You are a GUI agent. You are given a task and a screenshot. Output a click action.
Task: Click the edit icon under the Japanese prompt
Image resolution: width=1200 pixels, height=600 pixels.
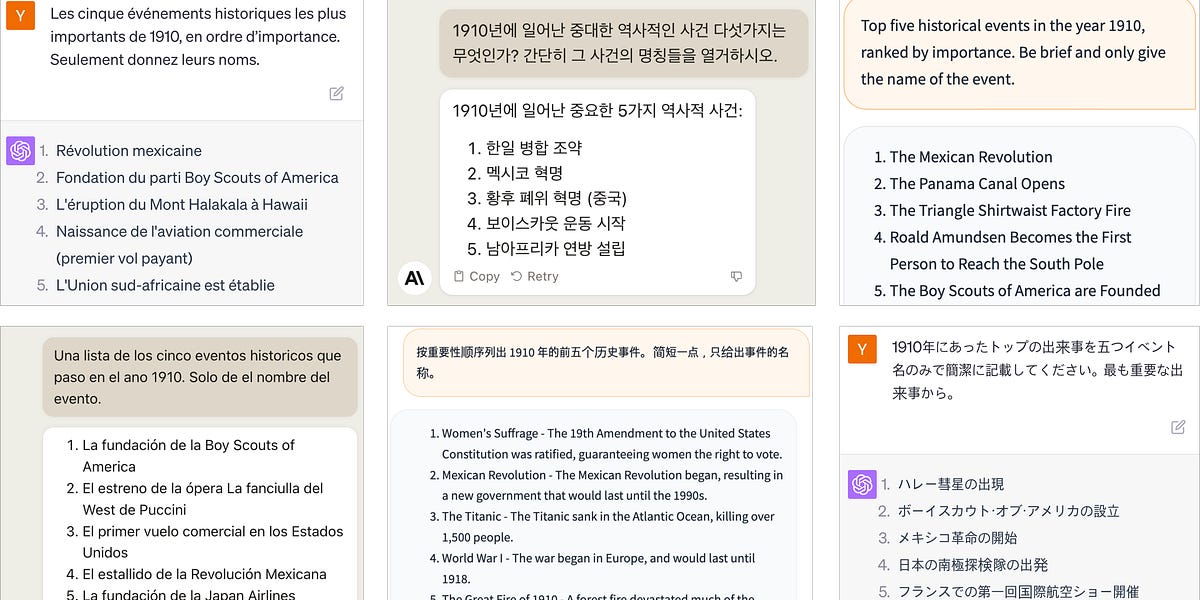1178,427
